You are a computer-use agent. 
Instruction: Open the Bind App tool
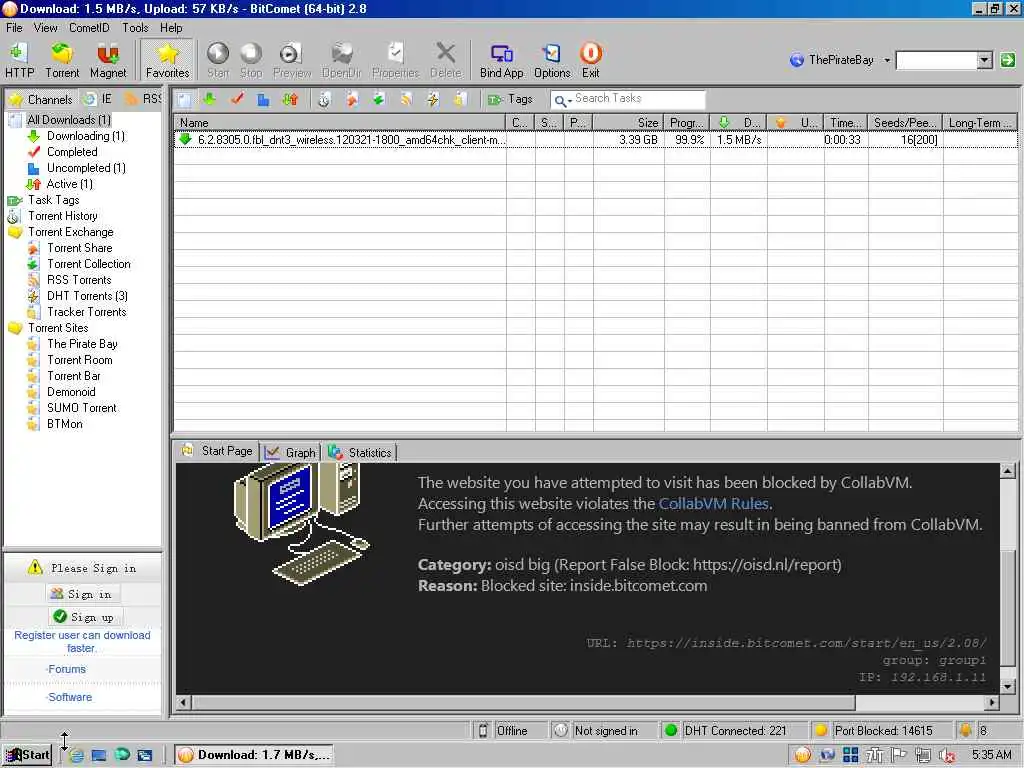click(x=502, y=60)
